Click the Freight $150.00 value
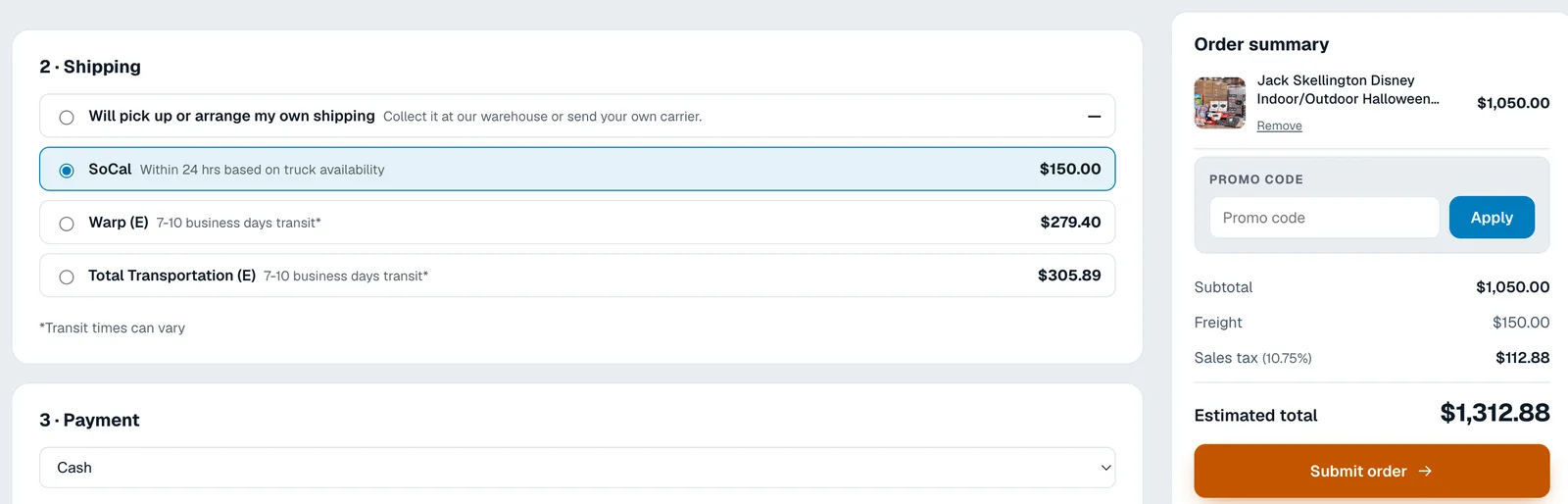Screen dimensions: 1568x504 (x=1521, y=323)
